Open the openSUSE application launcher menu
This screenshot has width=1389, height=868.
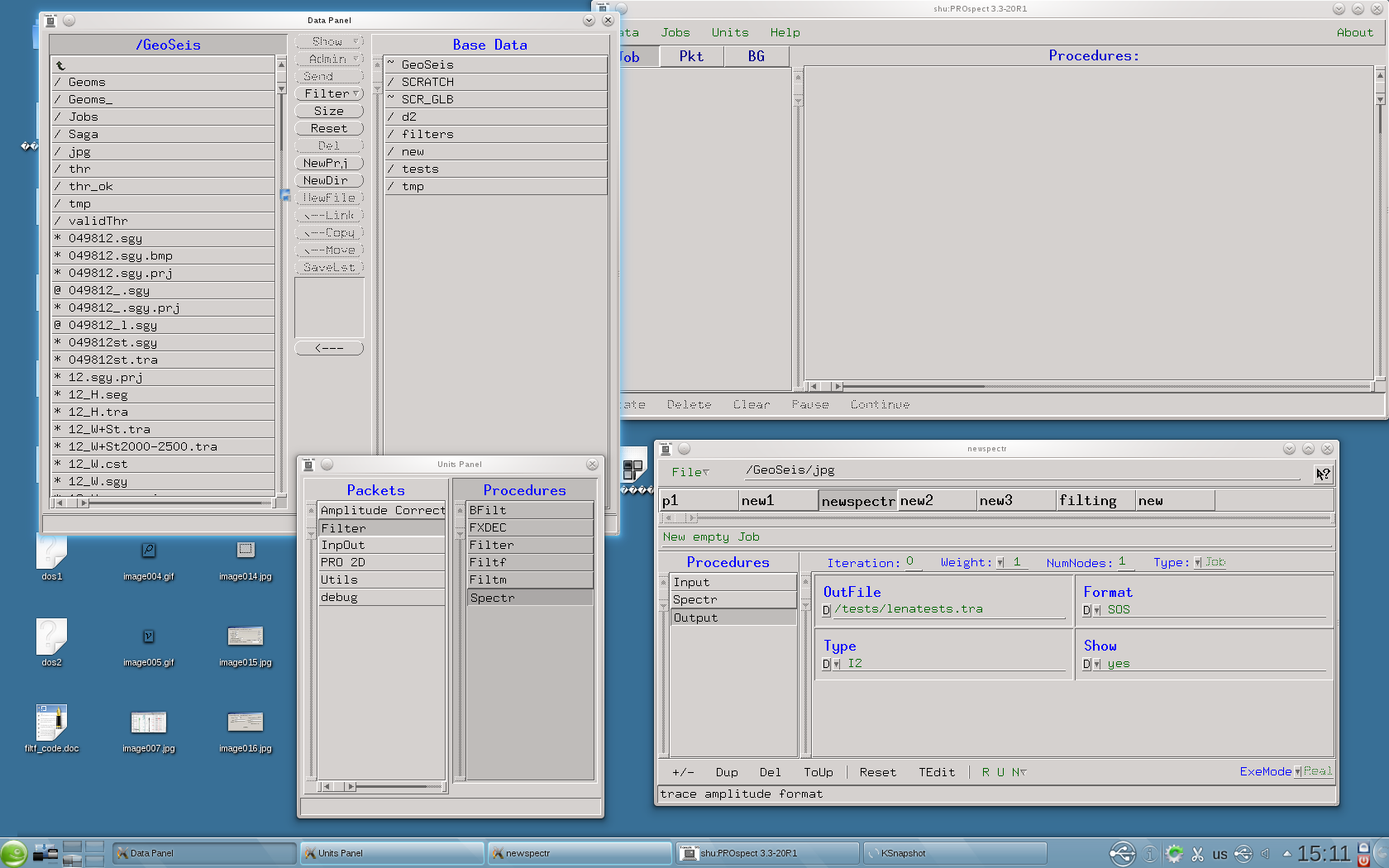(x=14, y=853)
